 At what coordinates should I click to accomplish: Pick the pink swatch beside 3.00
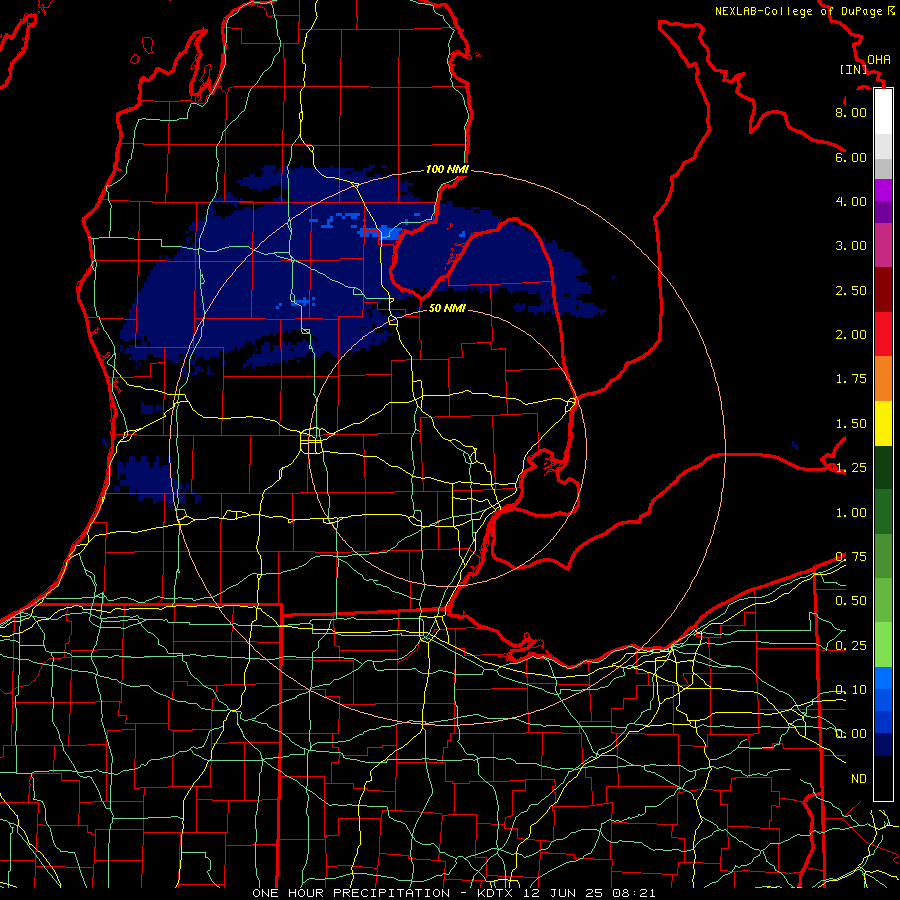(883, 245)
